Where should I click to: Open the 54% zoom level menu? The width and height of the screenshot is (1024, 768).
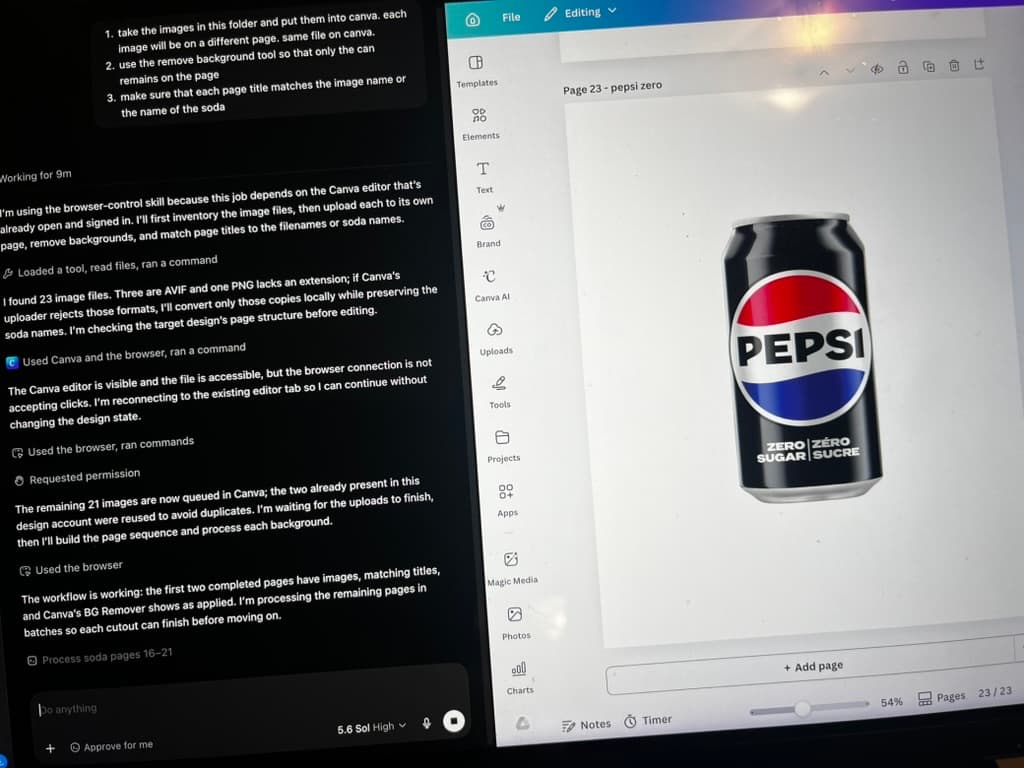[x=891, y=701]
